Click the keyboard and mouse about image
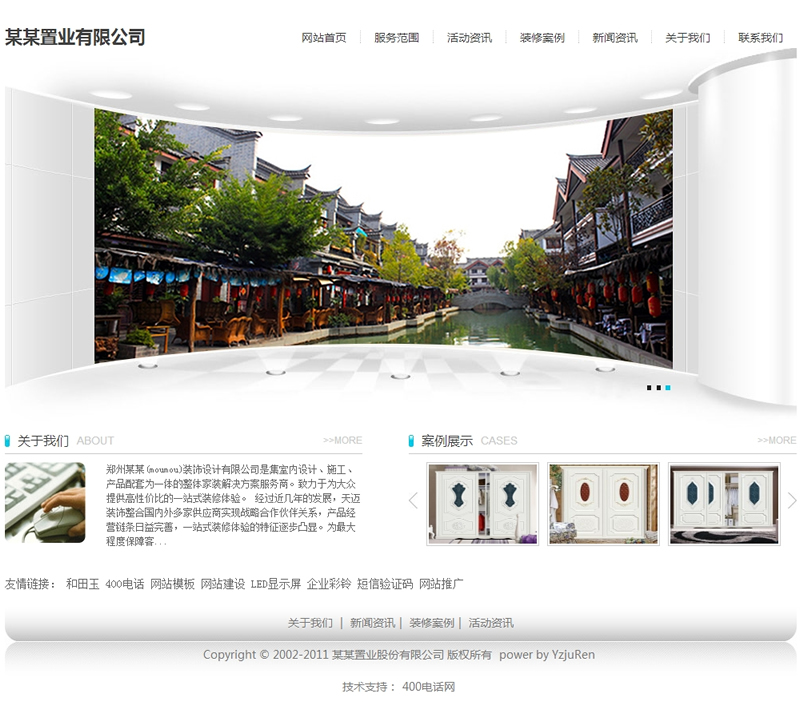Viewport: 800px width, 702px height. point(45,502)
